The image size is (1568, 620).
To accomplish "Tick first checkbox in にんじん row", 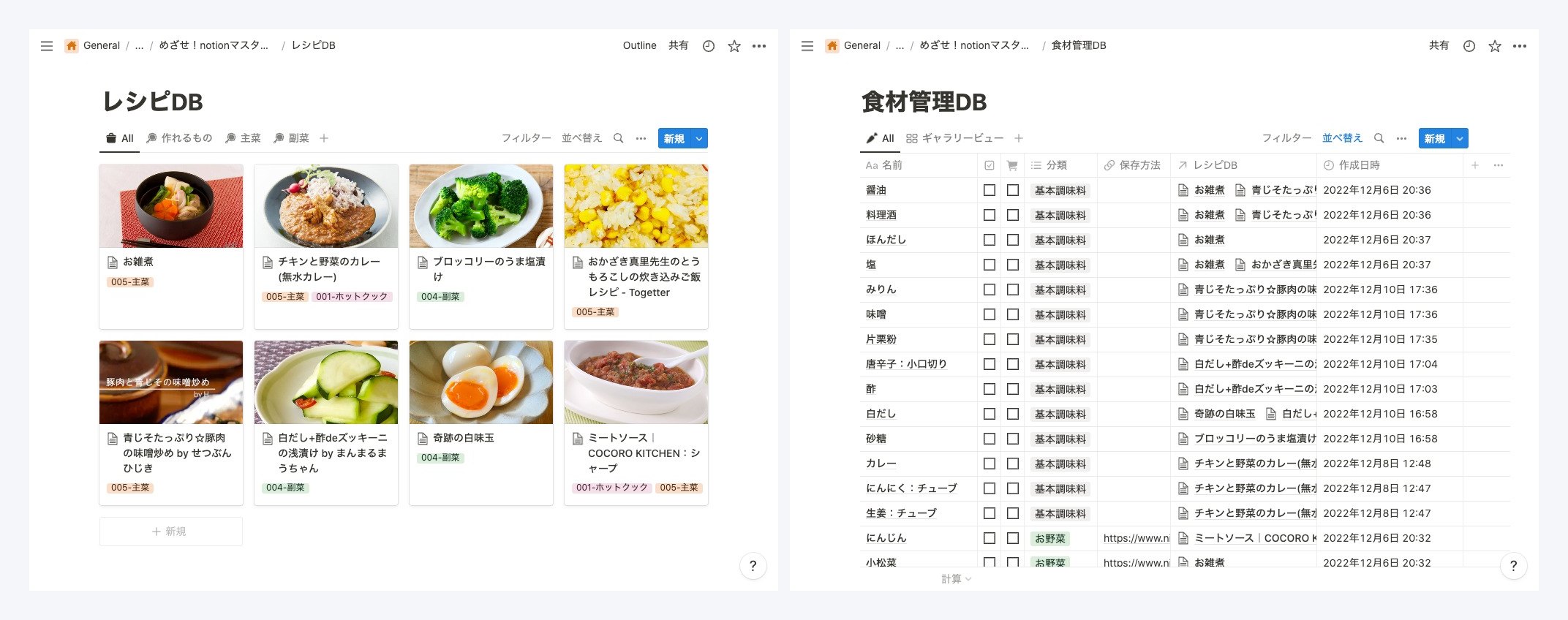I will tap(990, 538).
